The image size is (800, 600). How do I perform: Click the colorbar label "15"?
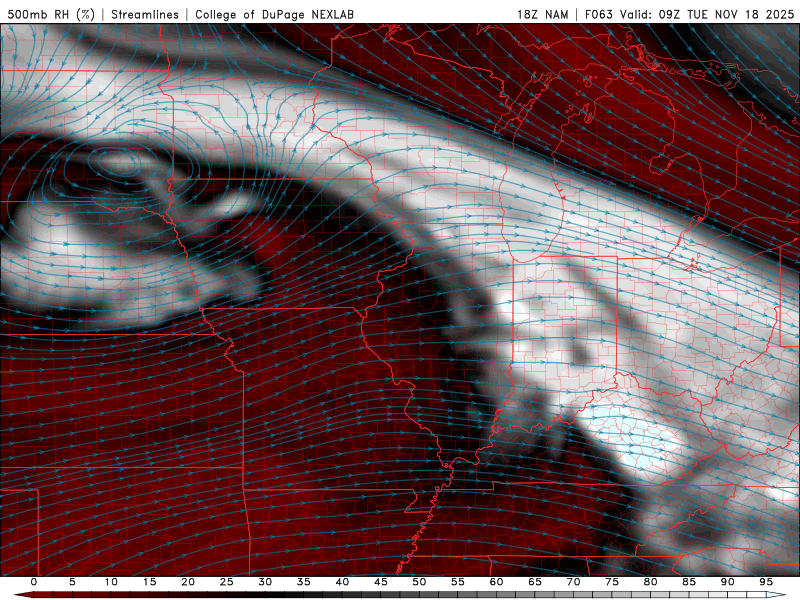coord(149,582)
